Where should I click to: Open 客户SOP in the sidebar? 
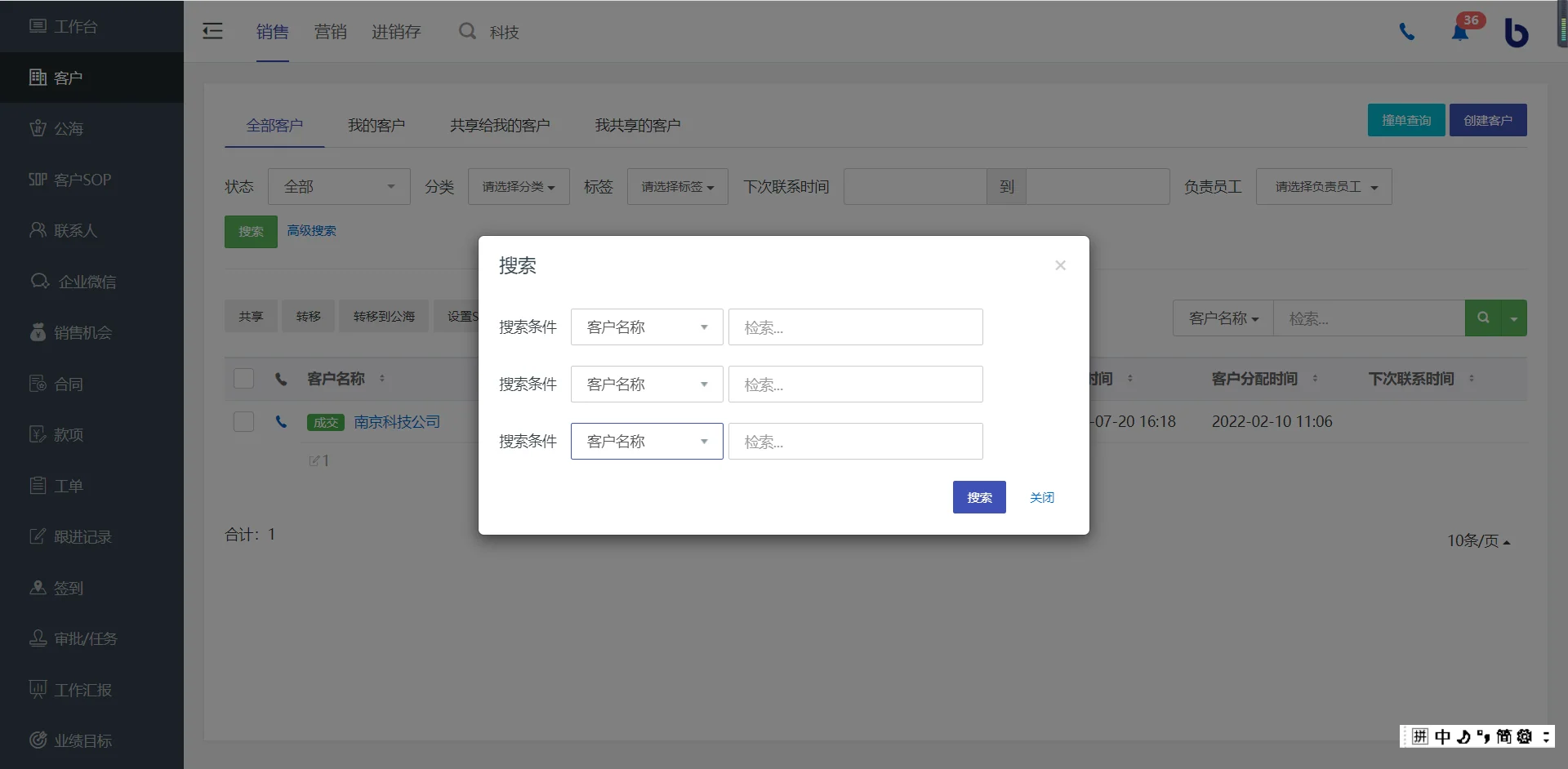pyautogui.click(x=91, y=180)
